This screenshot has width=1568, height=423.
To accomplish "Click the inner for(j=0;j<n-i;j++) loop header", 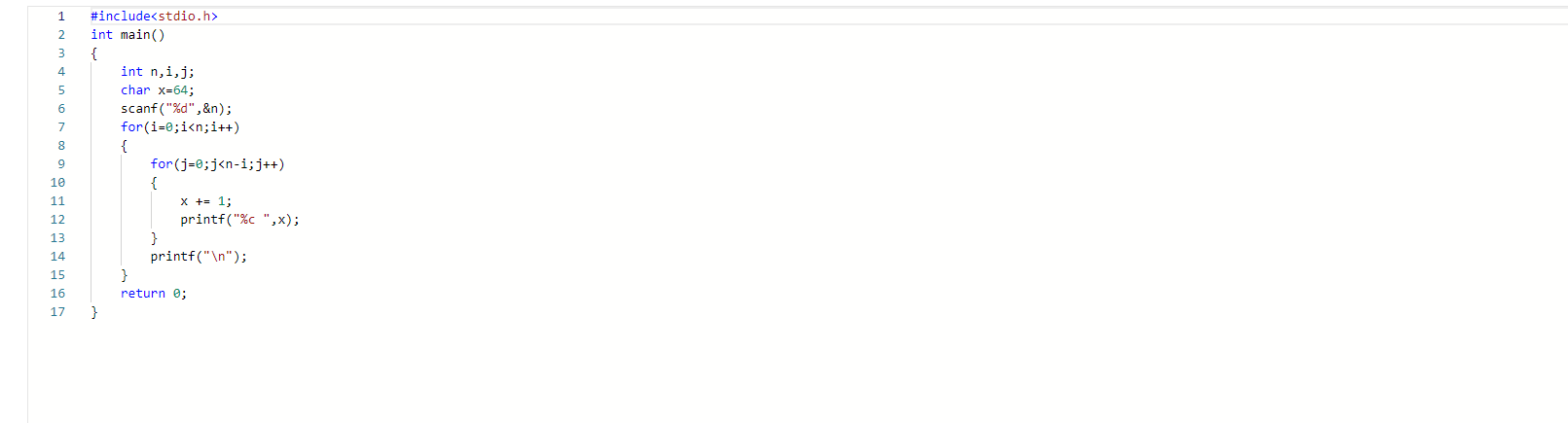I will click(217, 164).
